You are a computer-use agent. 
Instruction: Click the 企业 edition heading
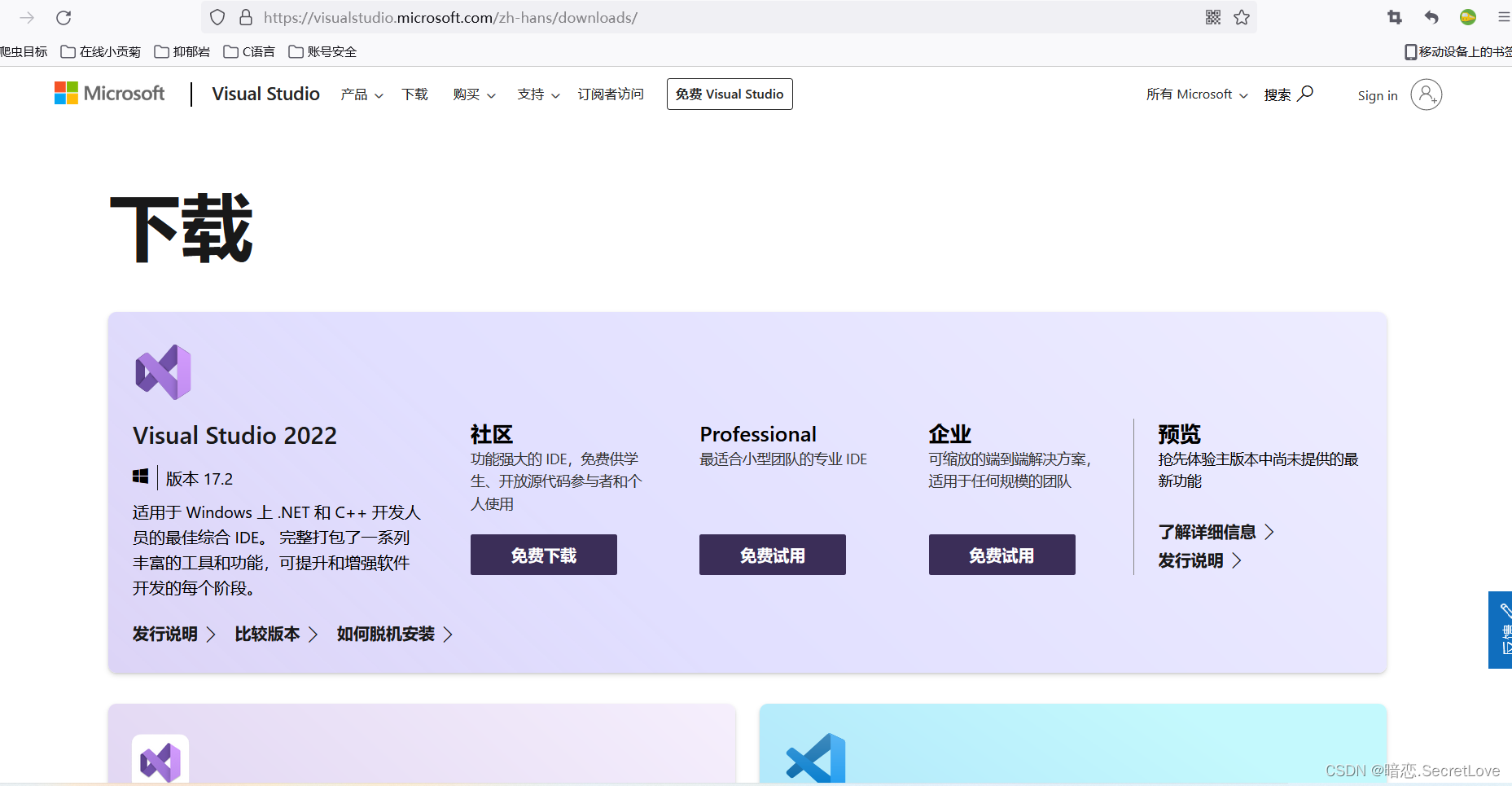[x=950, y=434]
